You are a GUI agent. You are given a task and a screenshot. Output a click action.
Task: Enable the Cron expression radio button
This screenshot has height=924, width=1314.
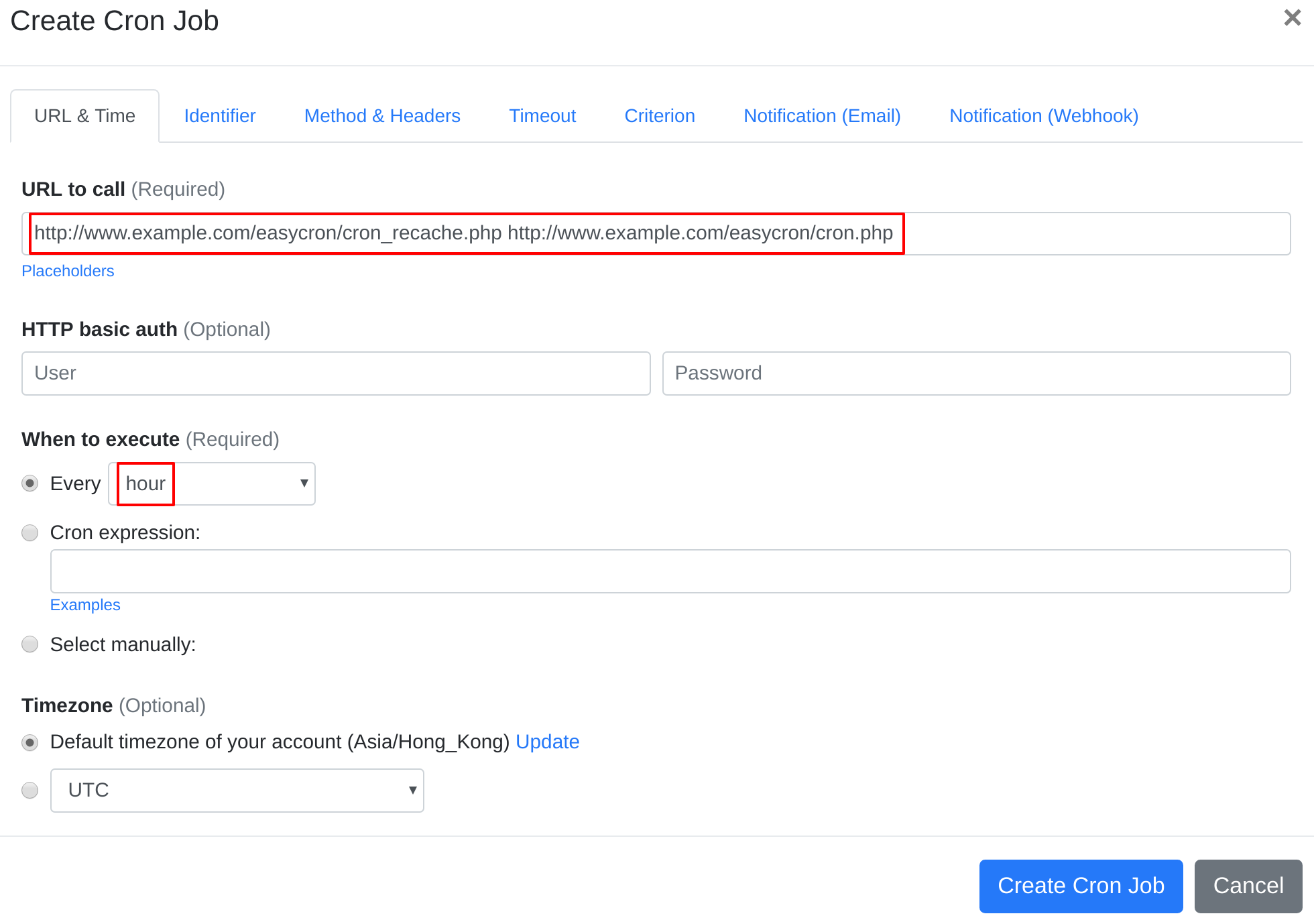tap(30, 532)
